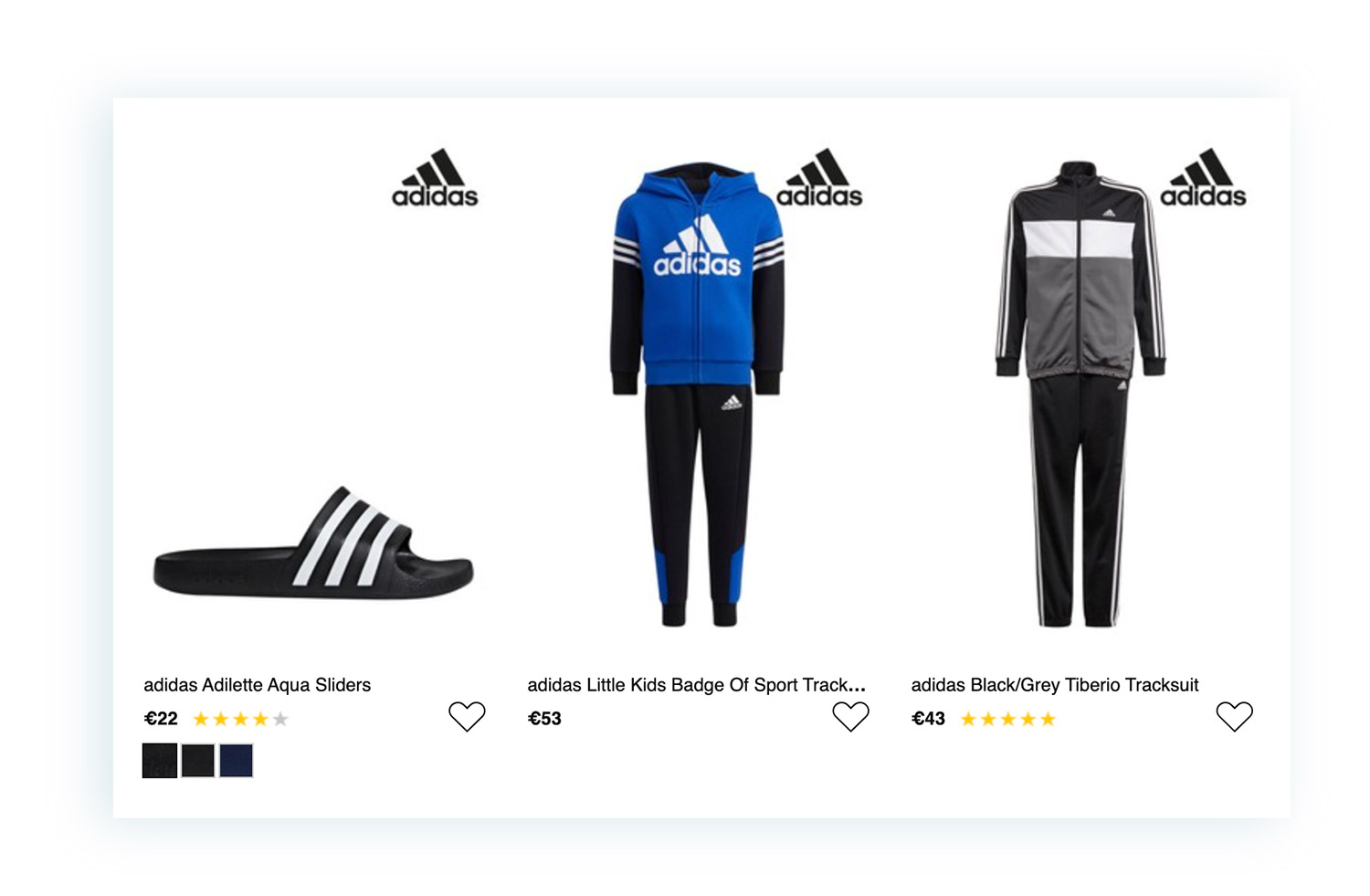Click the €43 price label
The width and height of the screenshot is (1370, 896).
928,719
